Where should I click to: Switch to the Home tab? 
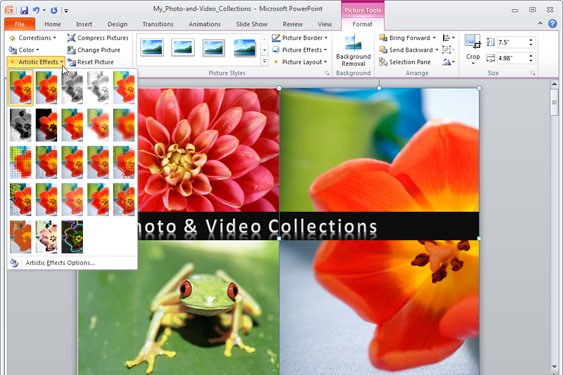[x=52, y=24]
